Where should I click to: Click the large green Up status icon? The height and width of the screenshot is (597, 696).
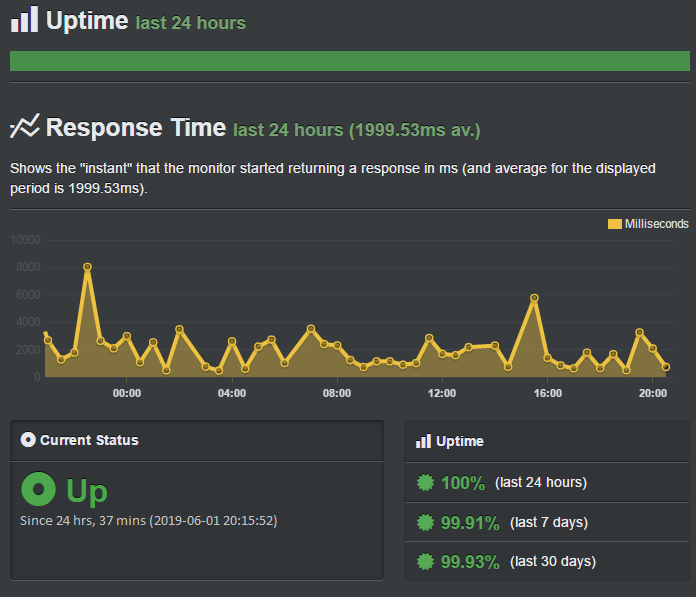(39, 489)
